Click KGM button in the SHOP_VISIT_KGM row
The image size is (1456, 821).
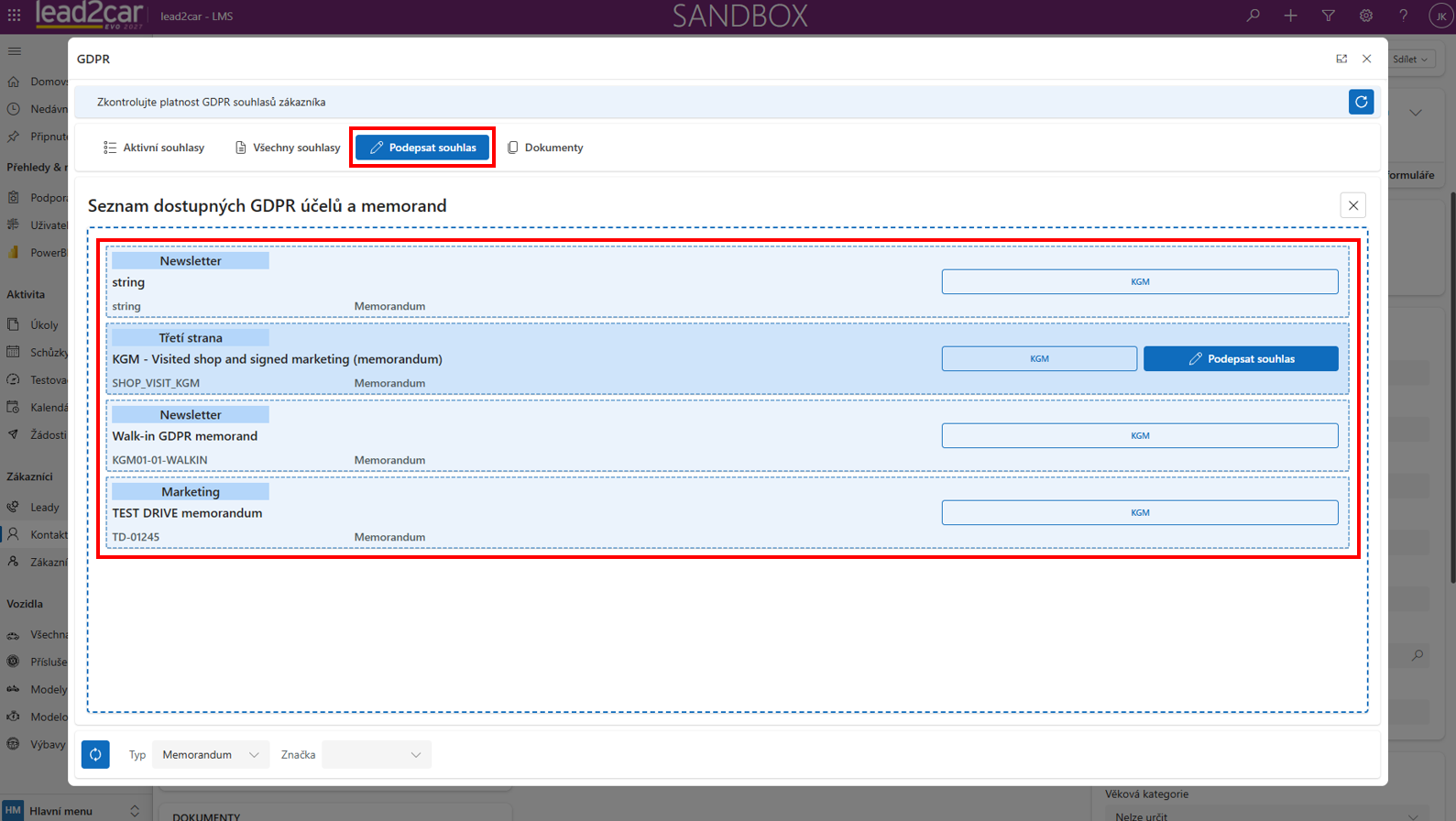(1039, 358)
